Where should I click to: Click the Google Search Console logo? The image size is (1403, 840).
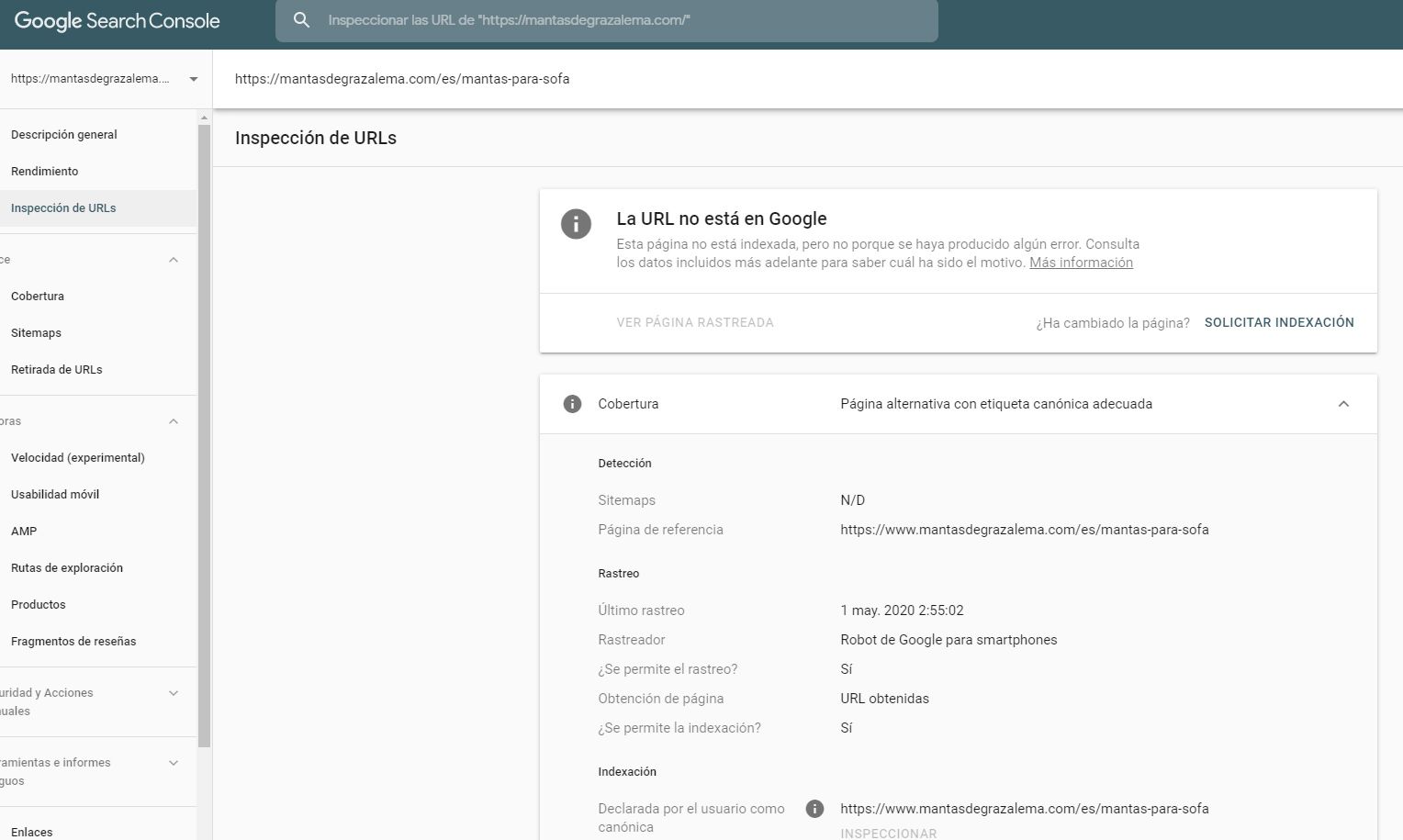pyautogui.click(x=118, y=20)
